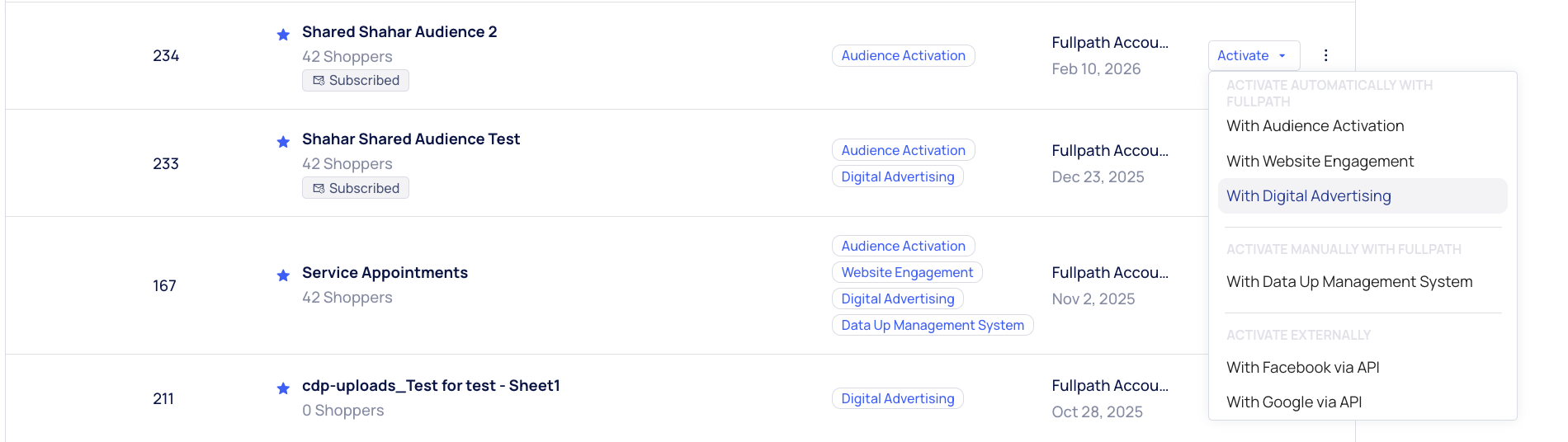Click ID 233 cell

click(x=166, y=164)
